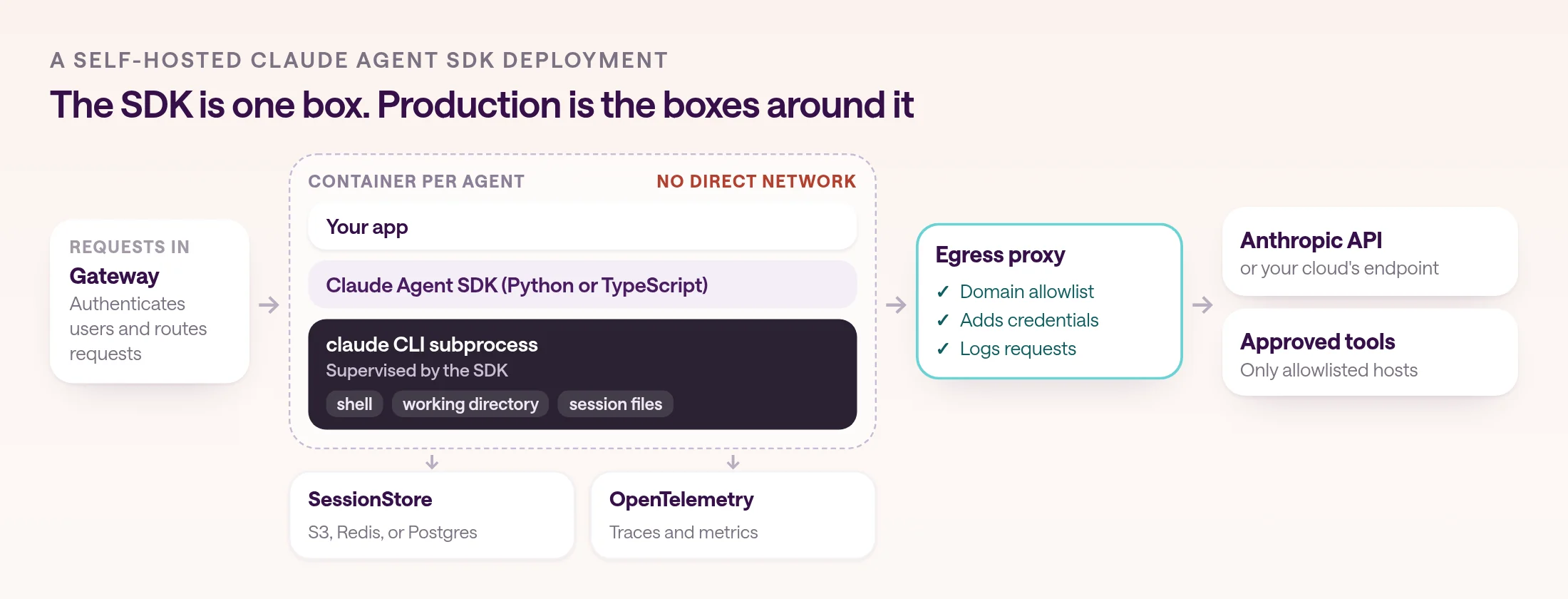Select the 'shell' chip
This screenshot has width=1568, height=599.
354,404
